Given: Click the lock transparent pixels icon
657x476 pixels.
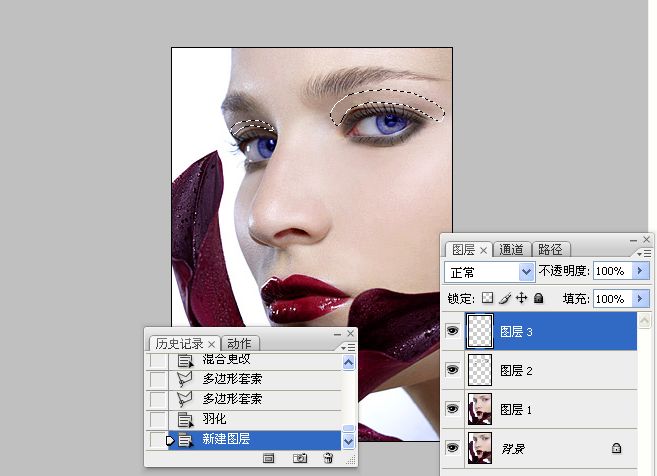Looking at the screenshot, I should (487, 298).
